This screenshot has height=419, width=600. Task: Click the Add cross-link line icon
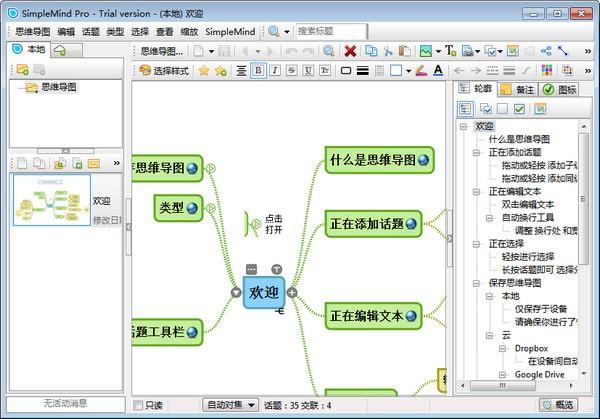point(562,51)
